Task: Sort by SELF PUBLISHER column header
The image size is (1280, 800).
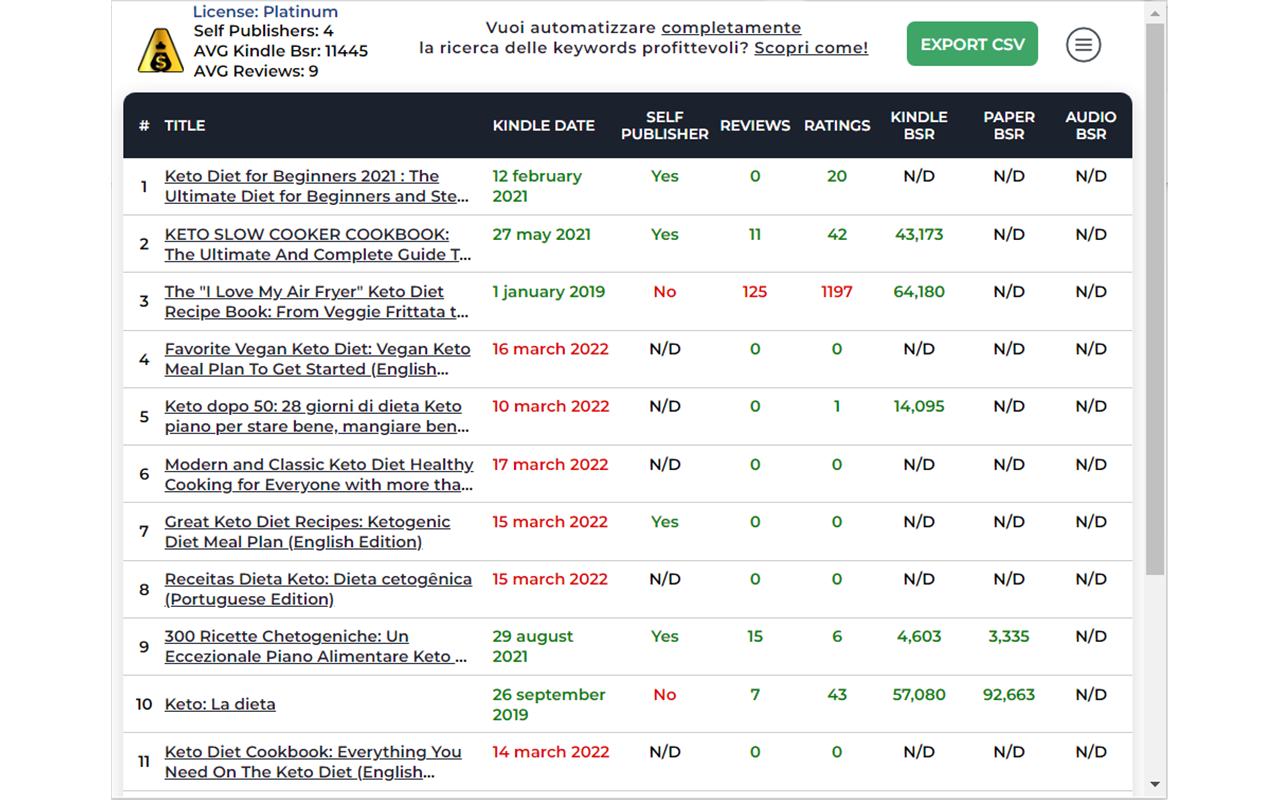Action: point(665,125)
